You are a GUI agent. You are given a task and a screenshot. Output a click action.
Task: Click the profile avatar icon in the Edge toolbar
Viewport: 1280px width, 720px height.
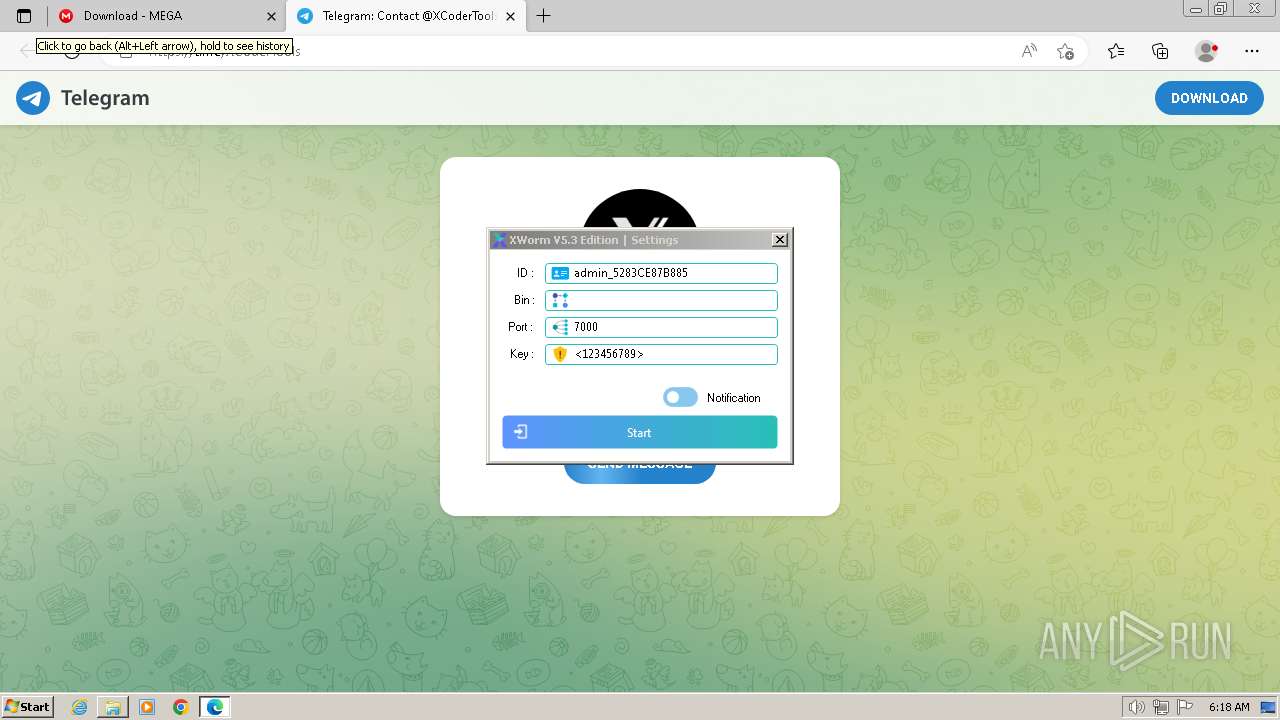(1206, 51)
